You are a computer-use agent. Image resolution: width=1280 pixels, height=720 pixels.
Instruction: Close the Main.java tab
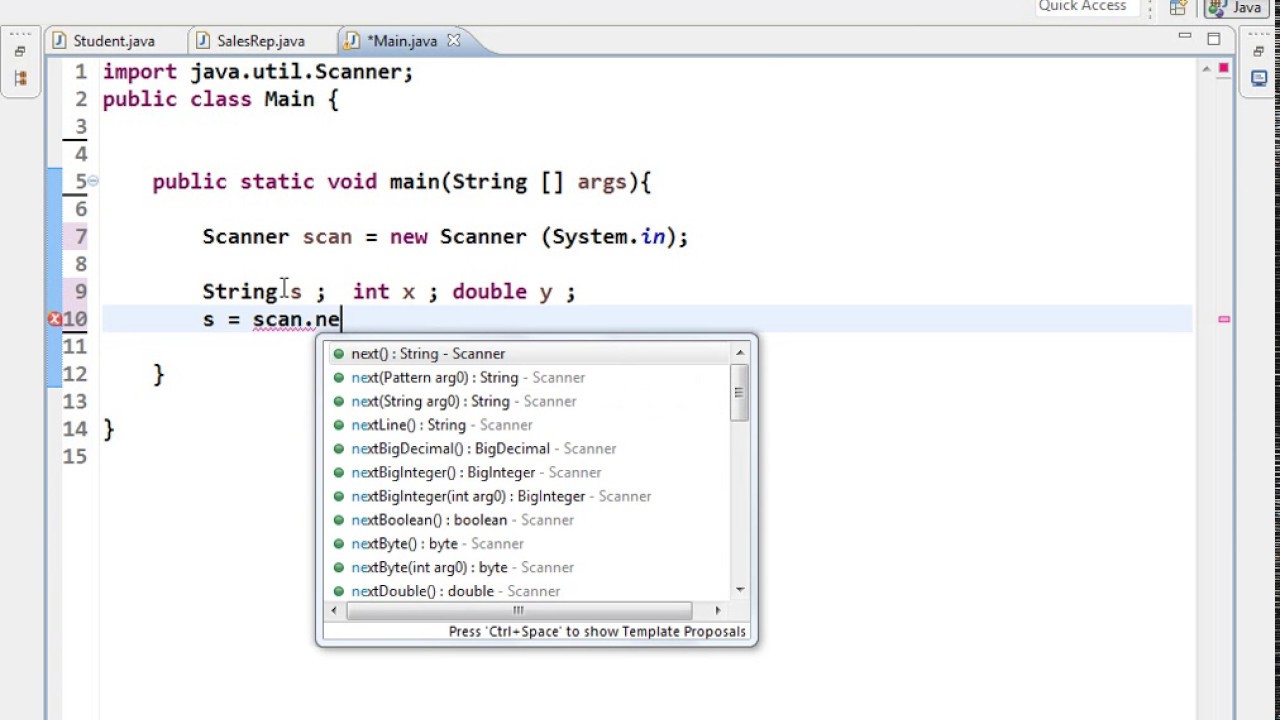(453, 40)
